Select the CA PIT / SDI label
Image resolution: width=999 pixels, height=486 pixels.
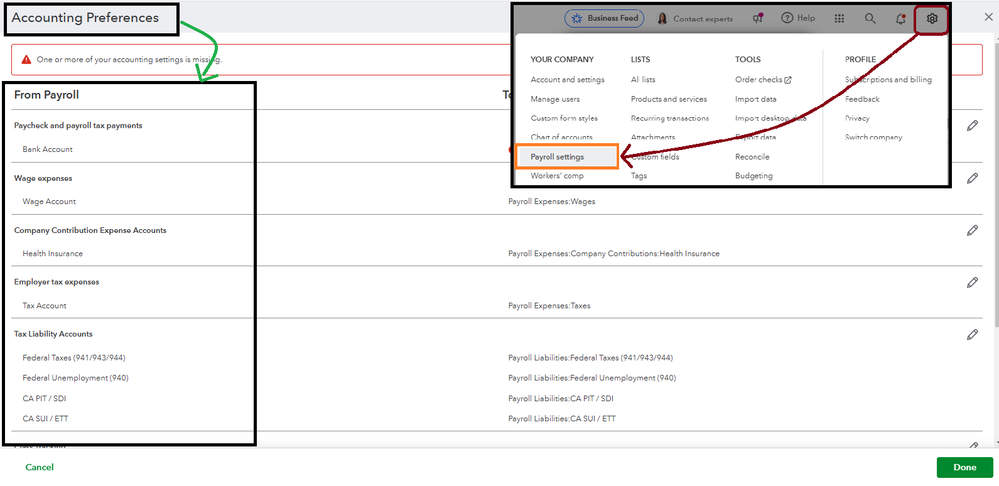coord(44,399)
